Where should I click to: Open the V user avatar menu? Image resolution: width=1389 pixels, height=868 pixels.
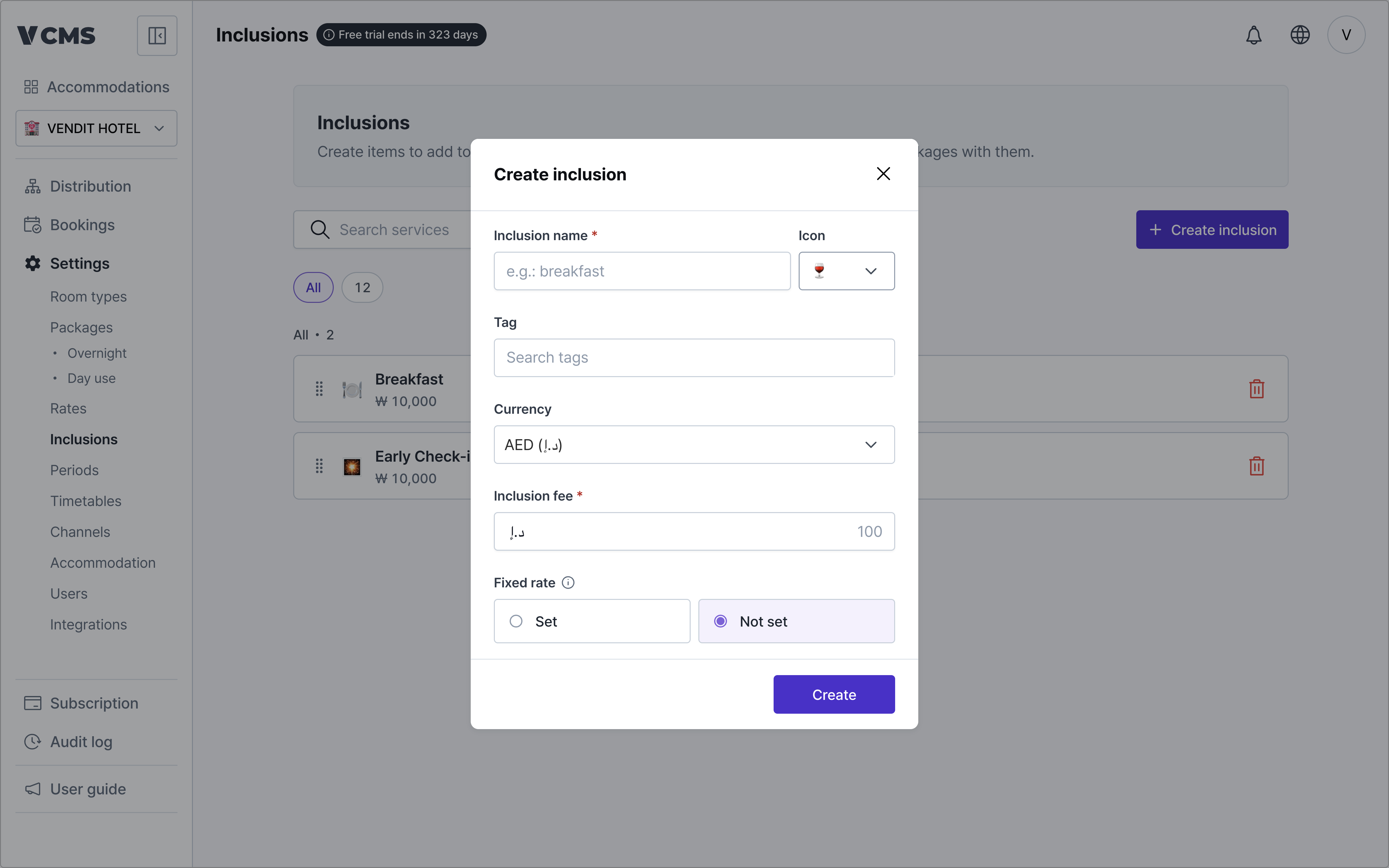coord(1346,35)
